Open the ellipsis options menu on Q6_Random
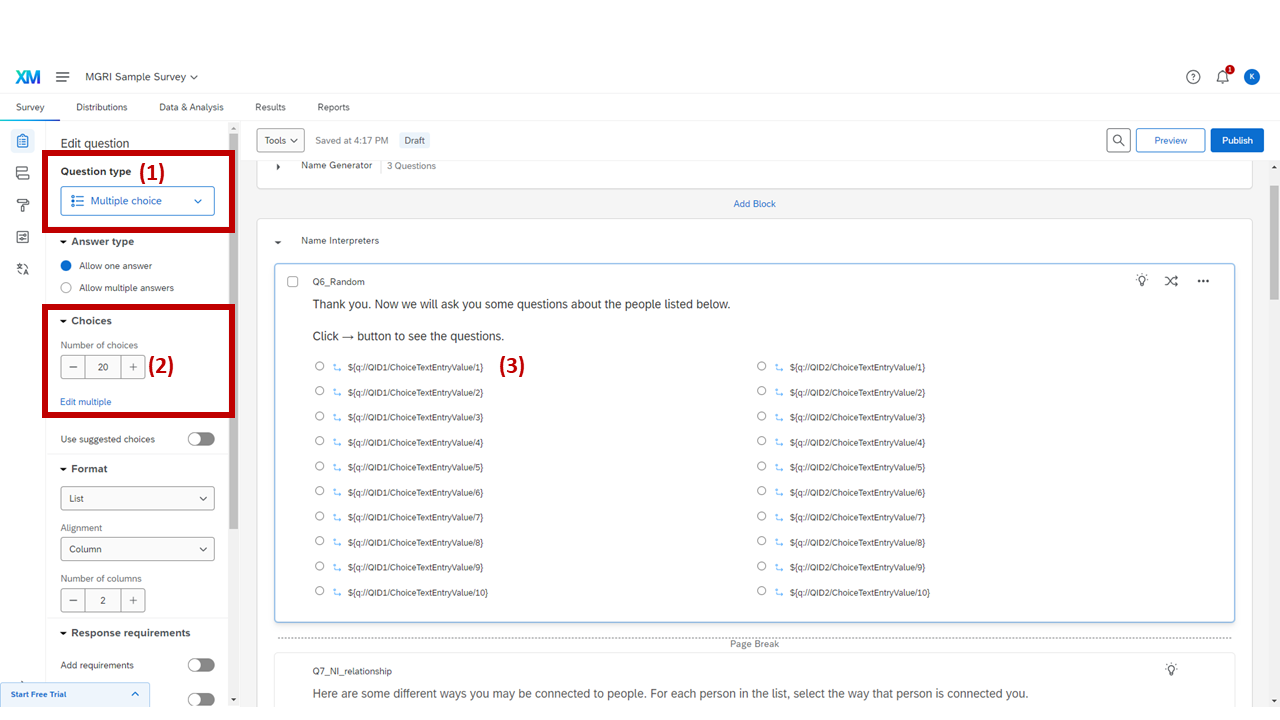 [x=1203, y=281]
